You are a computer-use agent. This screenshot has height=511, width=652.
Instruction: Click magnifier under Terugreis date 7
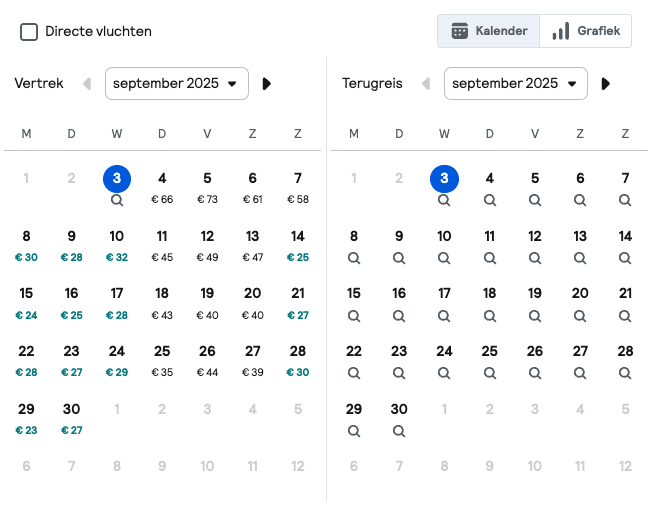[x=625, y=200]
